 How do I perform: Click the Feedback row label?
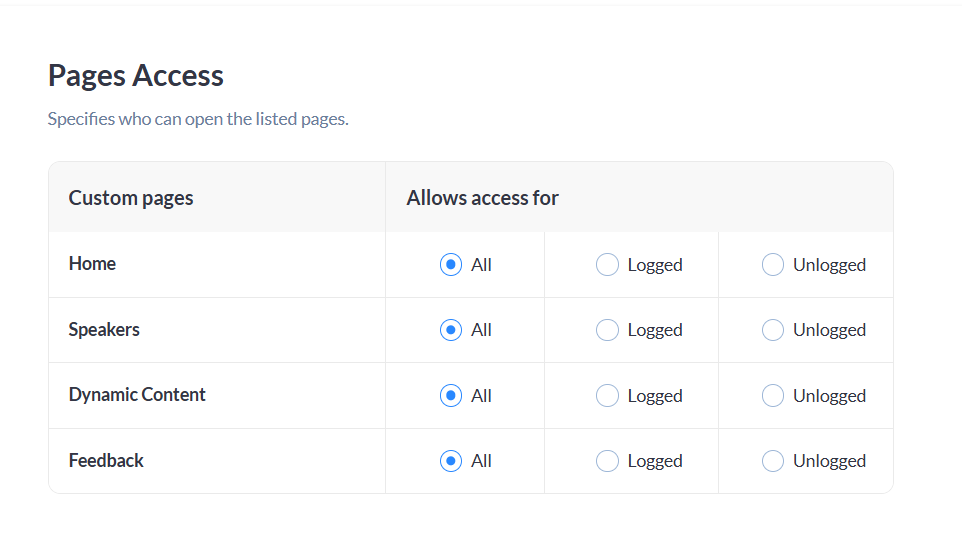click(106, 460)
